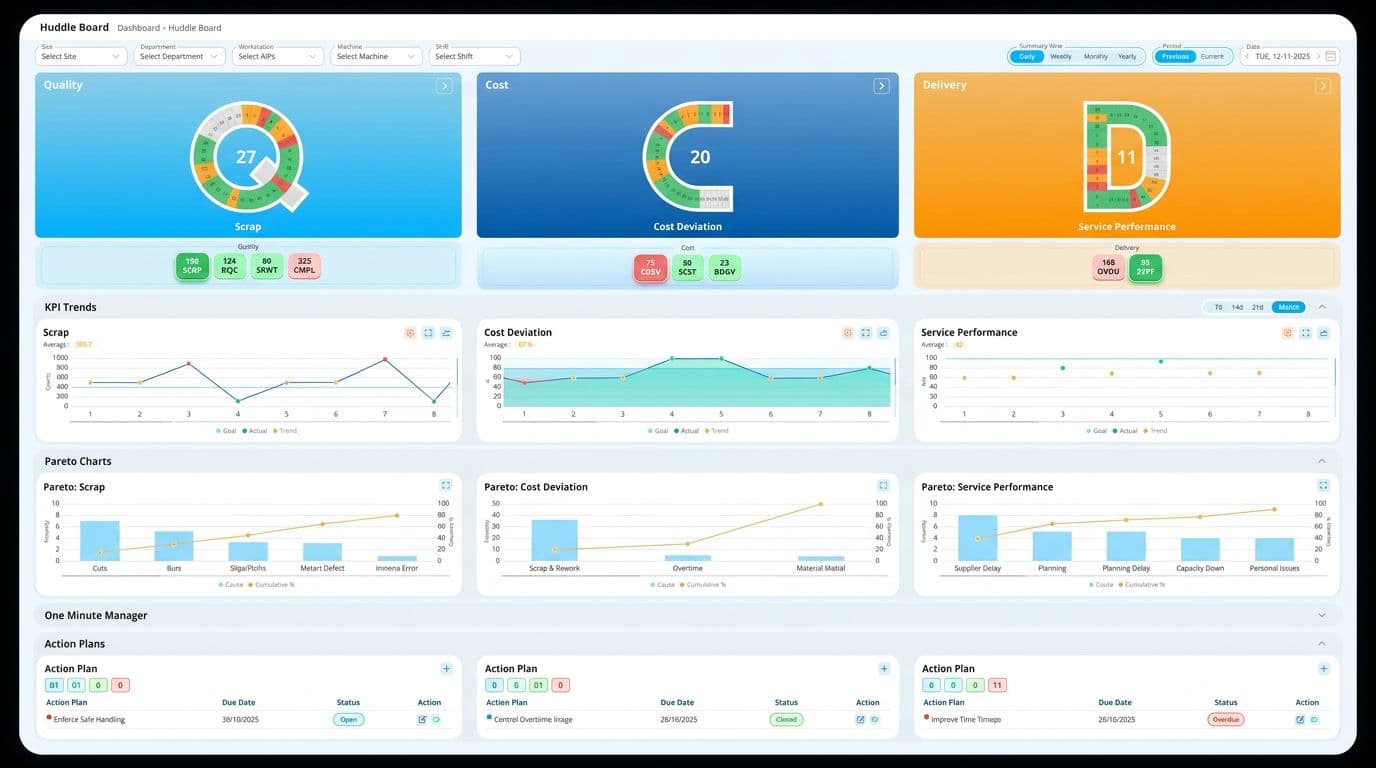This screenshot has height=768, width=1376.
Task: Click the chart-type icon on Scrap trend
Action: click(x=446, y=333)
